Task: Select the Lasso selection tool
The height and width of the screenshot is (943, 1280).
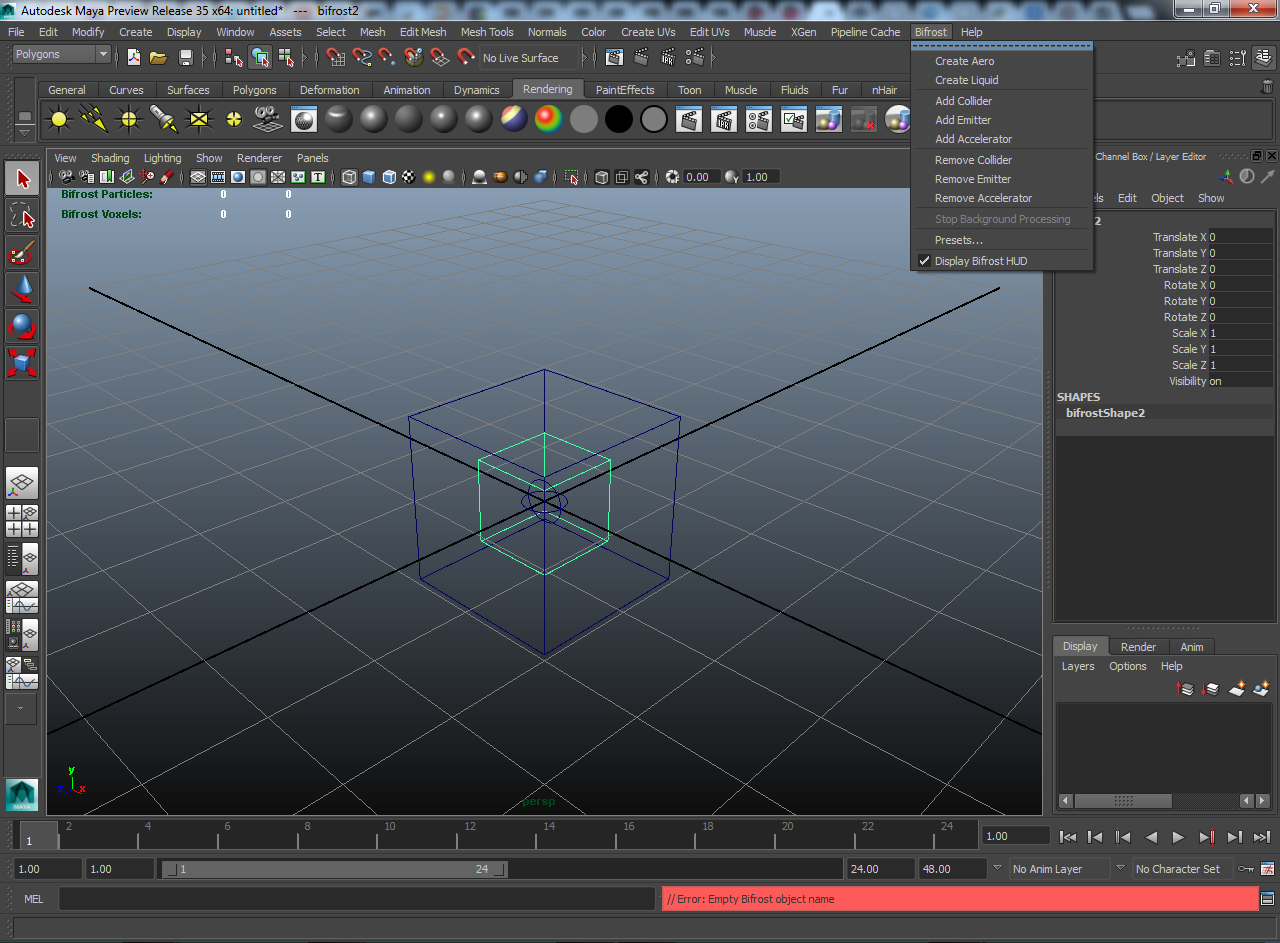Action: tap(22, 215)
